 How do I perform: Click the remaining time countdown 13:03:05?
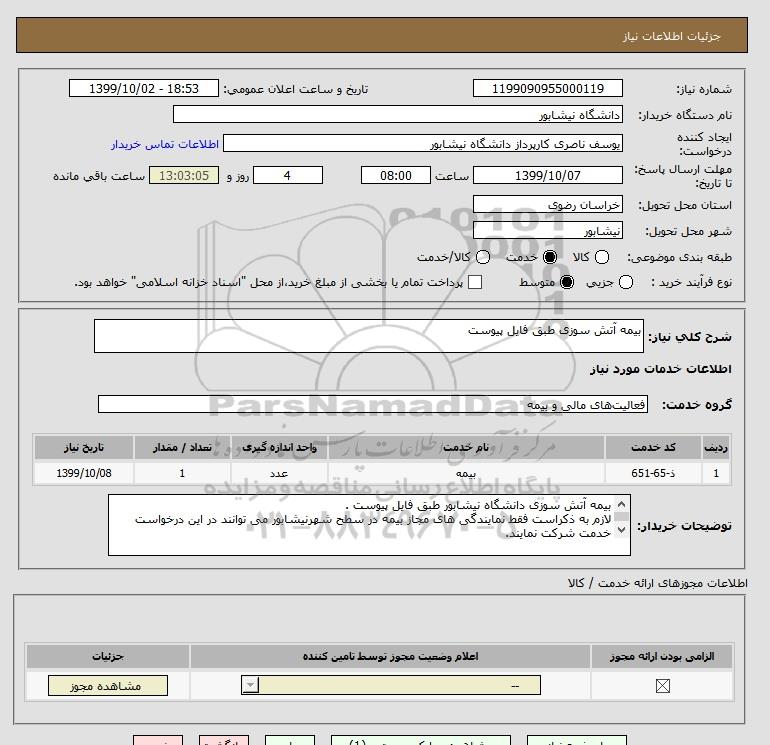184,175
